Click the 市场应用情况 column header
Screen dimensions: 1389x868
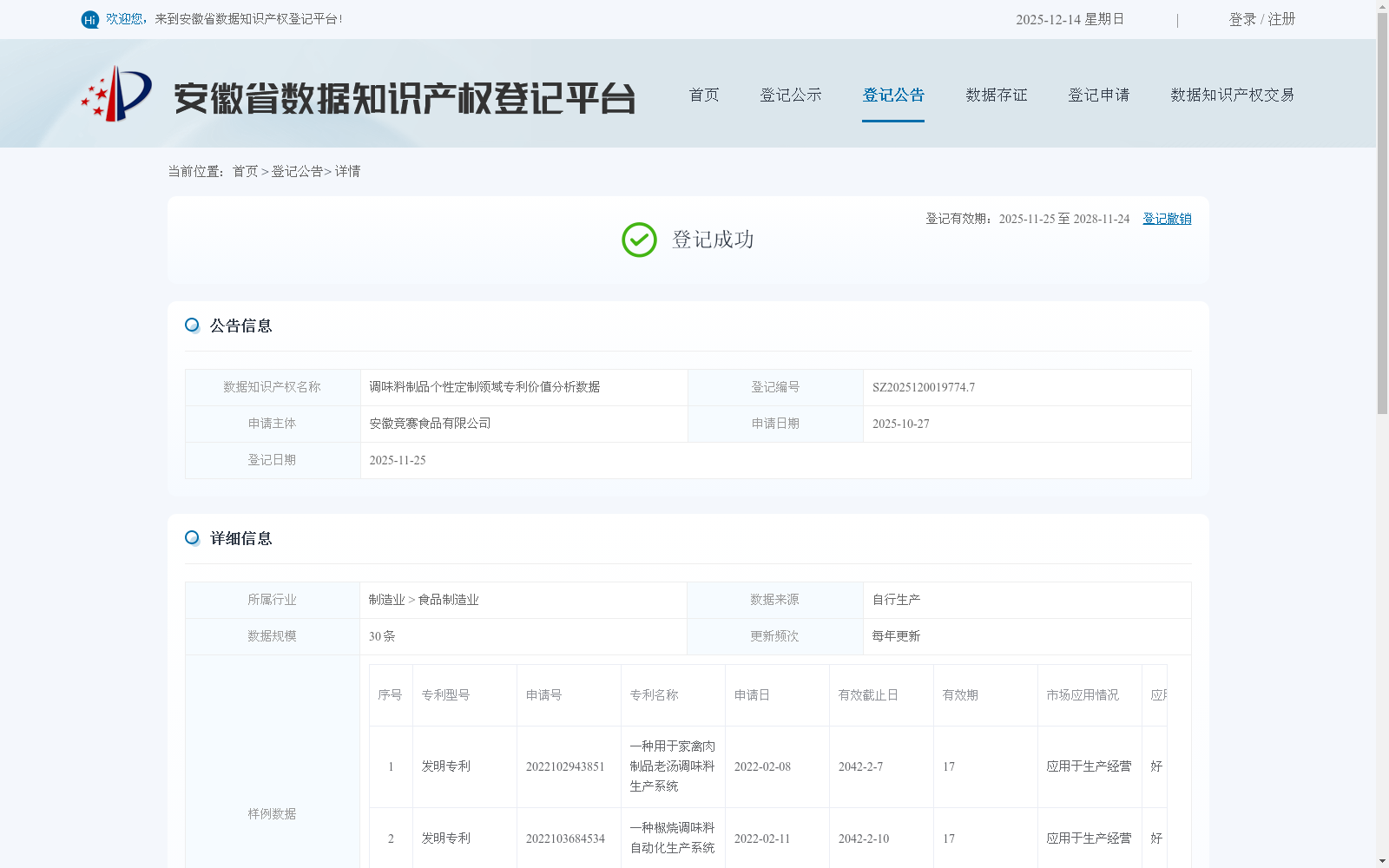1083,695
